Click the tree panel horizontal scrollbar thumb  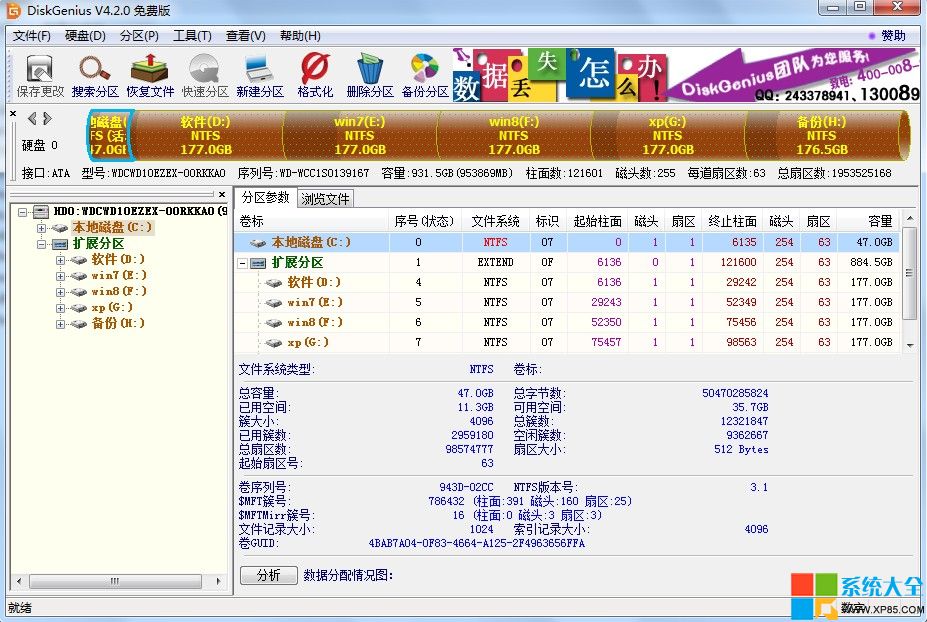pyautogui.click(x=115, y=581)
